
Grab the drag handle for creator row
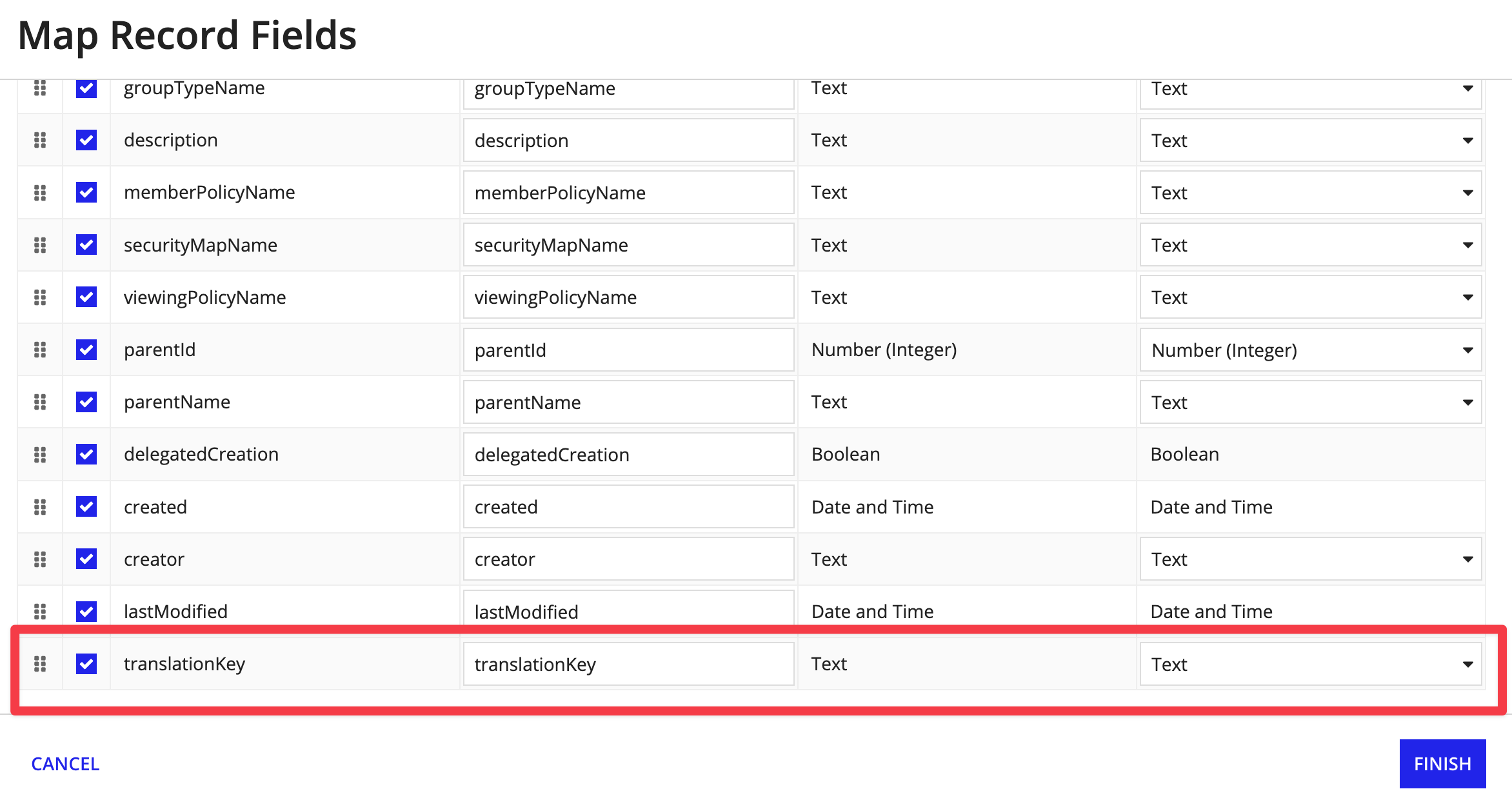(40, 559)
